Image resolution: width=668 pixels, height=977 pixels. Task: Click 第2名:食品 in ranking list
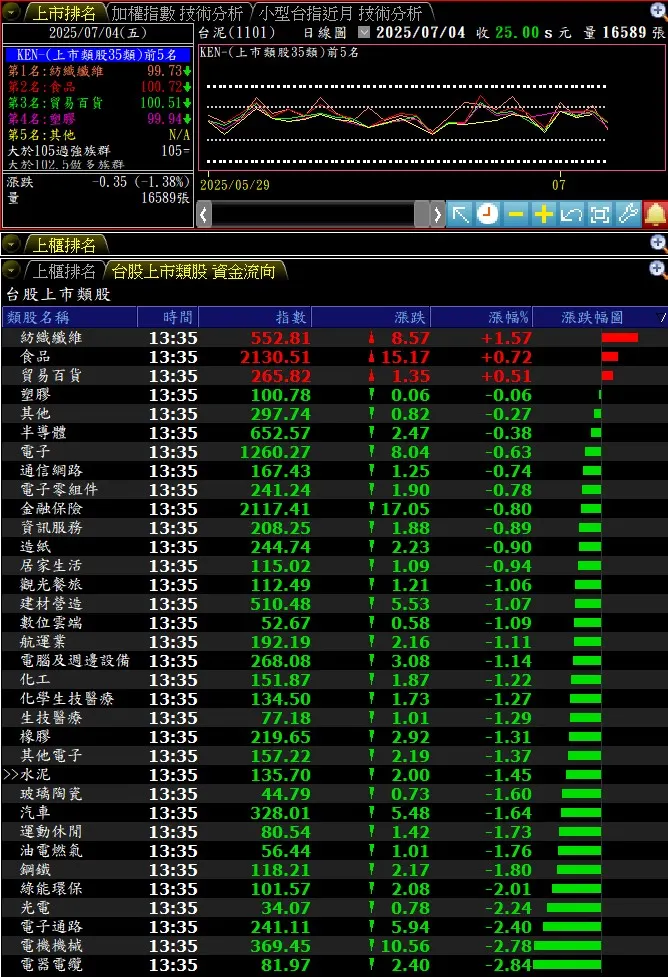pyautogui.click(x=97, y=87)
